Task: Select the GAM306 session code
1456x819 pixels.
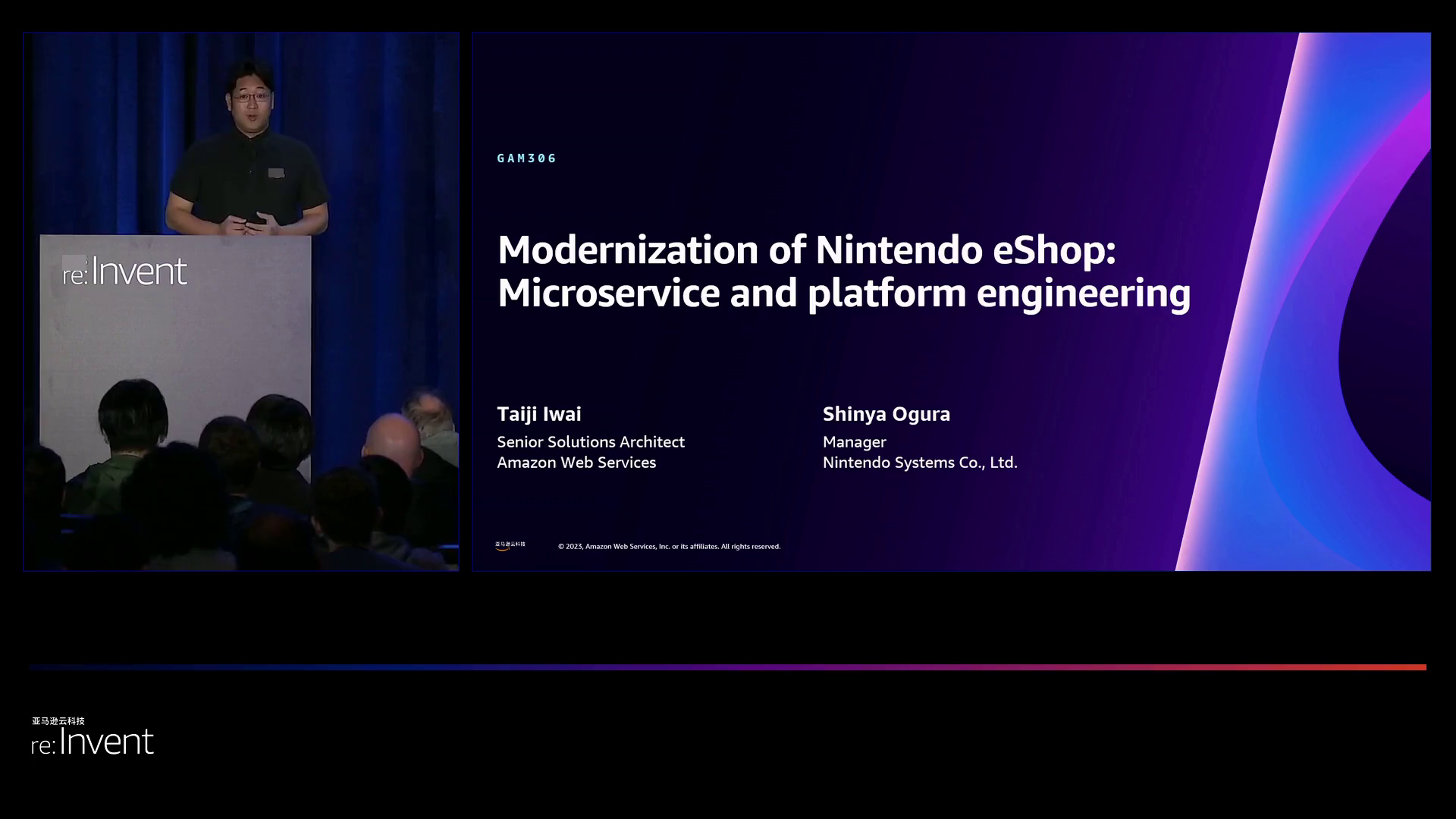Action: pos(527,158)
